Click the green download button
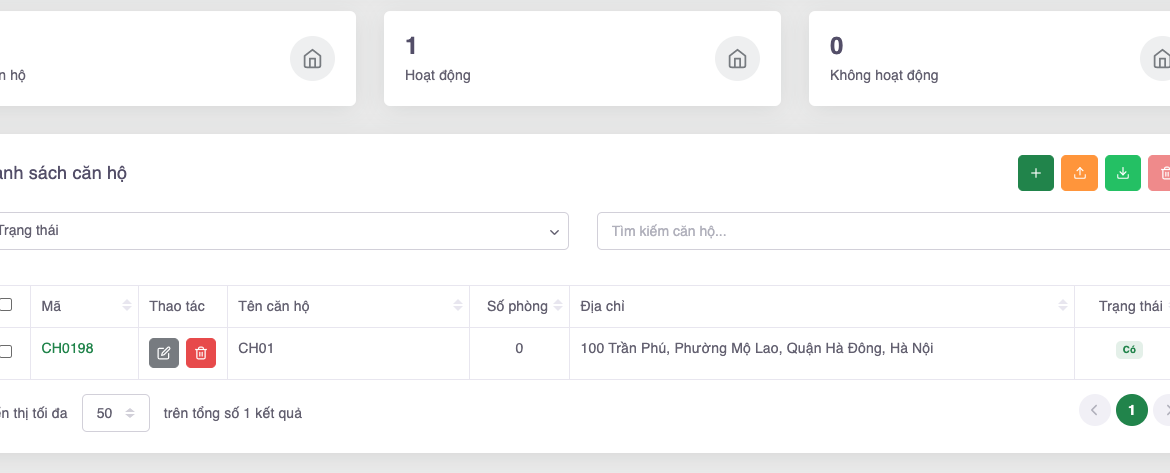The width and height of the screenshot is (1170, 473). 1122,173
